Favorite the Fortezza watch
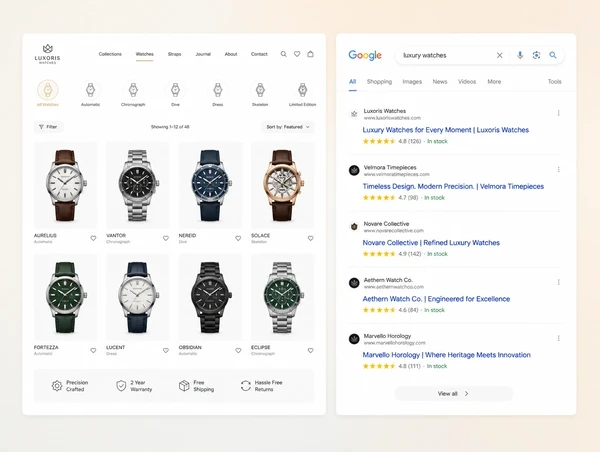The height and width of the screenshot is (452, 600). coord(93,350)
